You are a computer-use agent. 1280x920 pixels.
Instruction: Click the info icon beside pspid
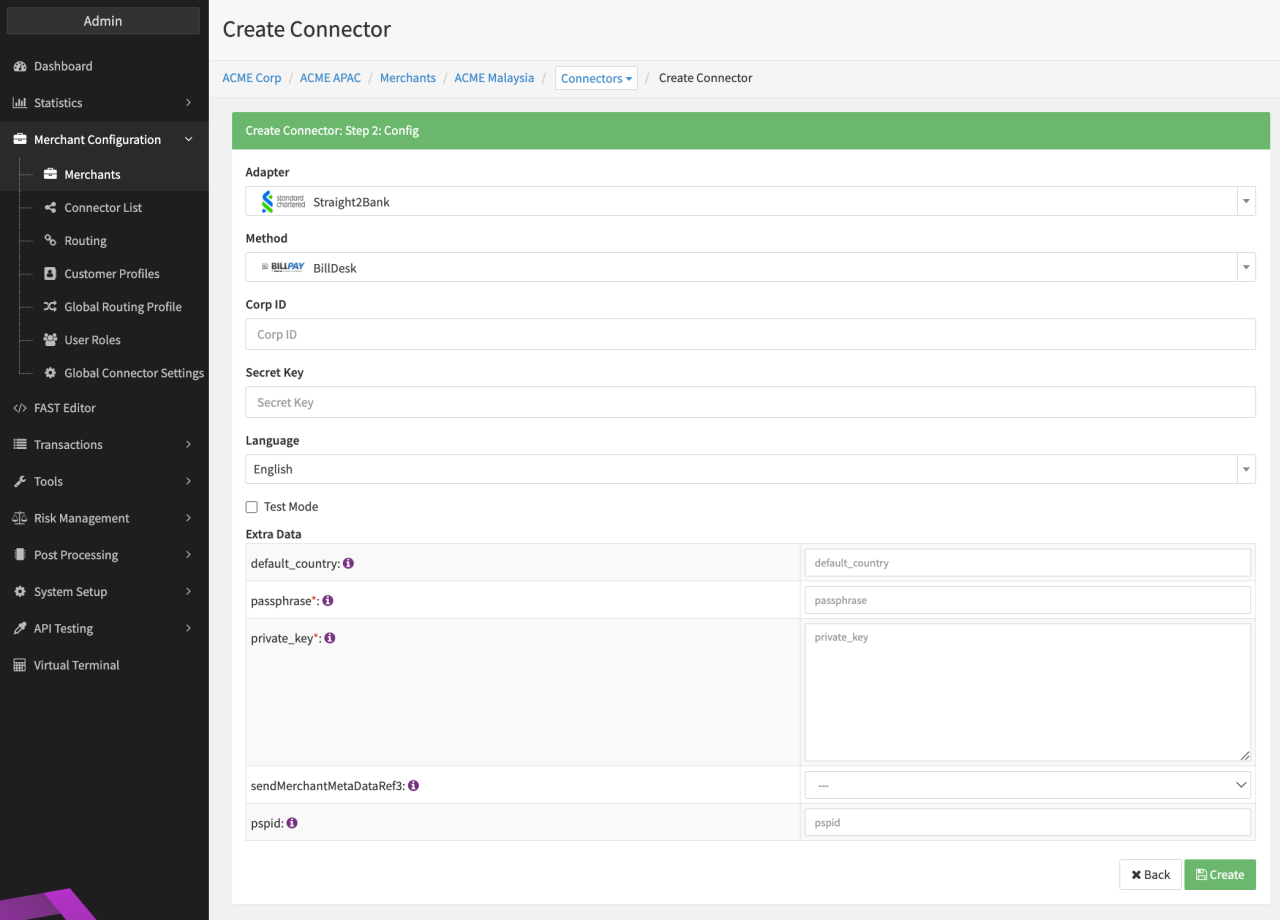point(292,823)
